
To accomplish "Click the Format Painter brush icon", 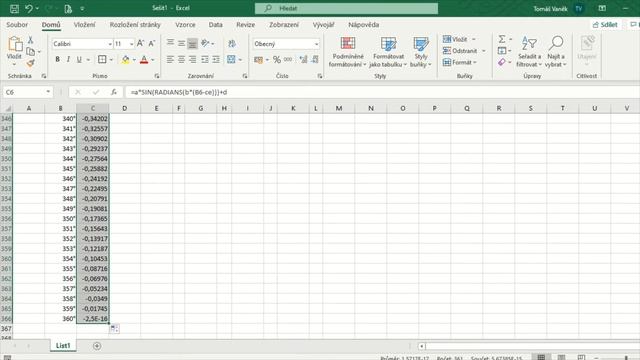I will pyautogui.click(x=30, y=63).
